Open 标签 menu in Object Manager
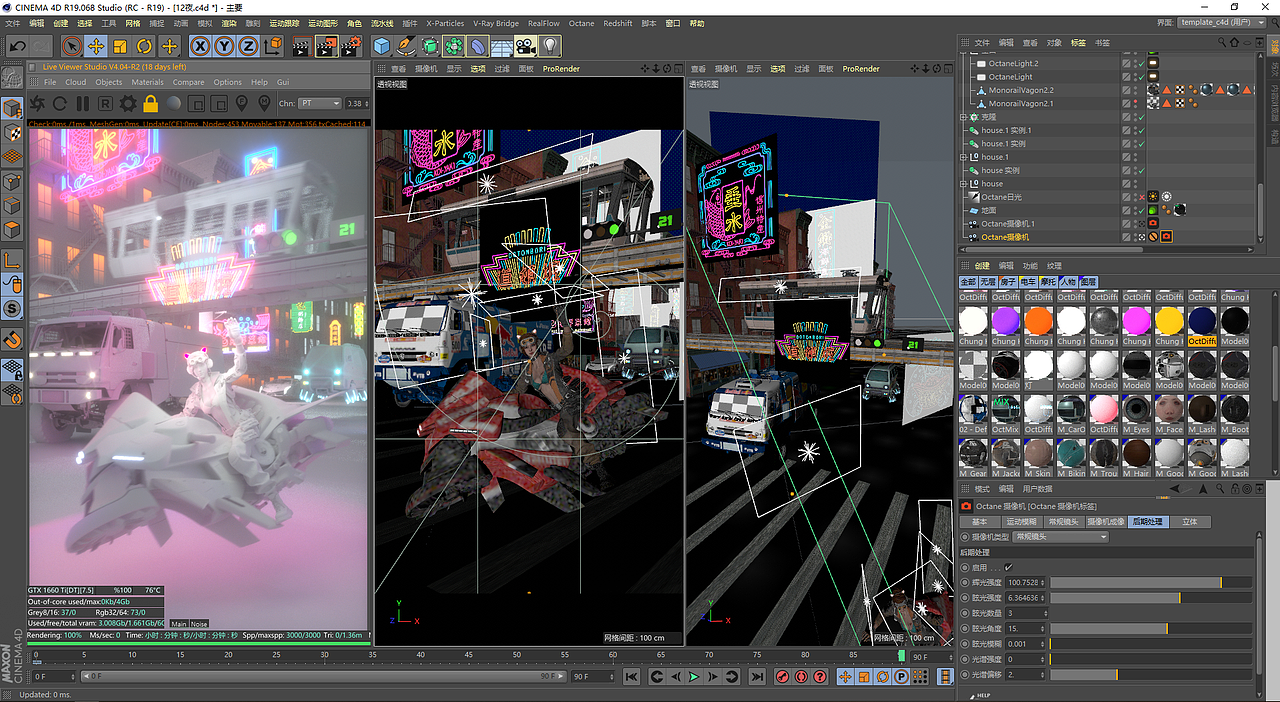1280x702 pixels. click(1078, 43)
